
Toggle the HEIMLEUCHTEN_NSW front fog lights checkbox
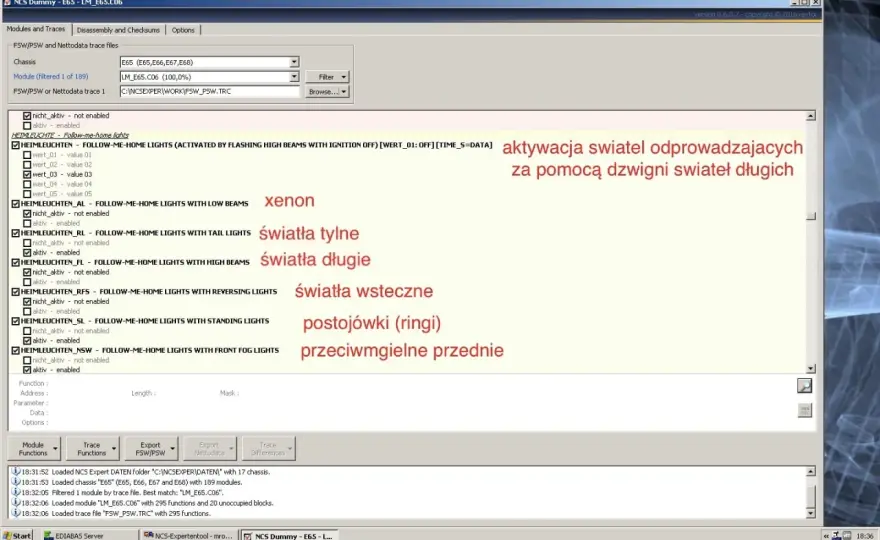(16, 350)
